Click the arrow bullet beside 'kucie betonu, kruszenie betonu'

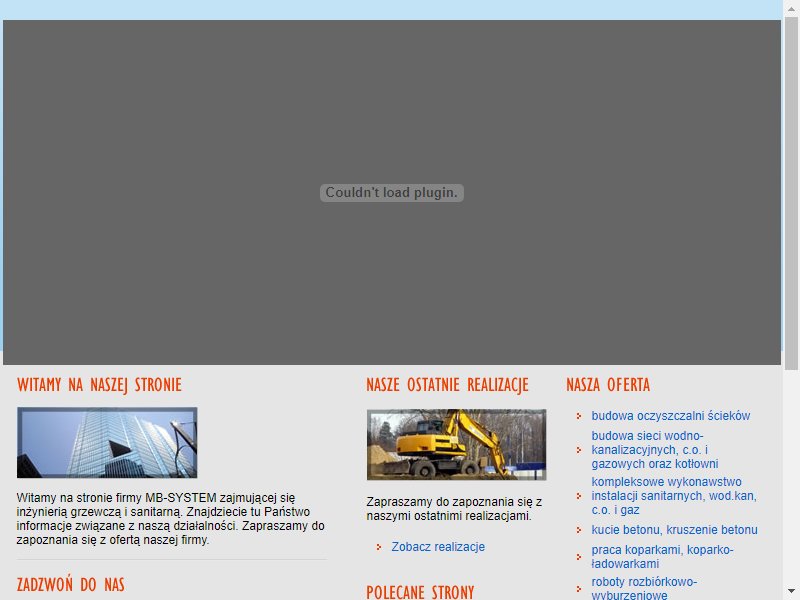pyautogui.click(x=579, y=530)
